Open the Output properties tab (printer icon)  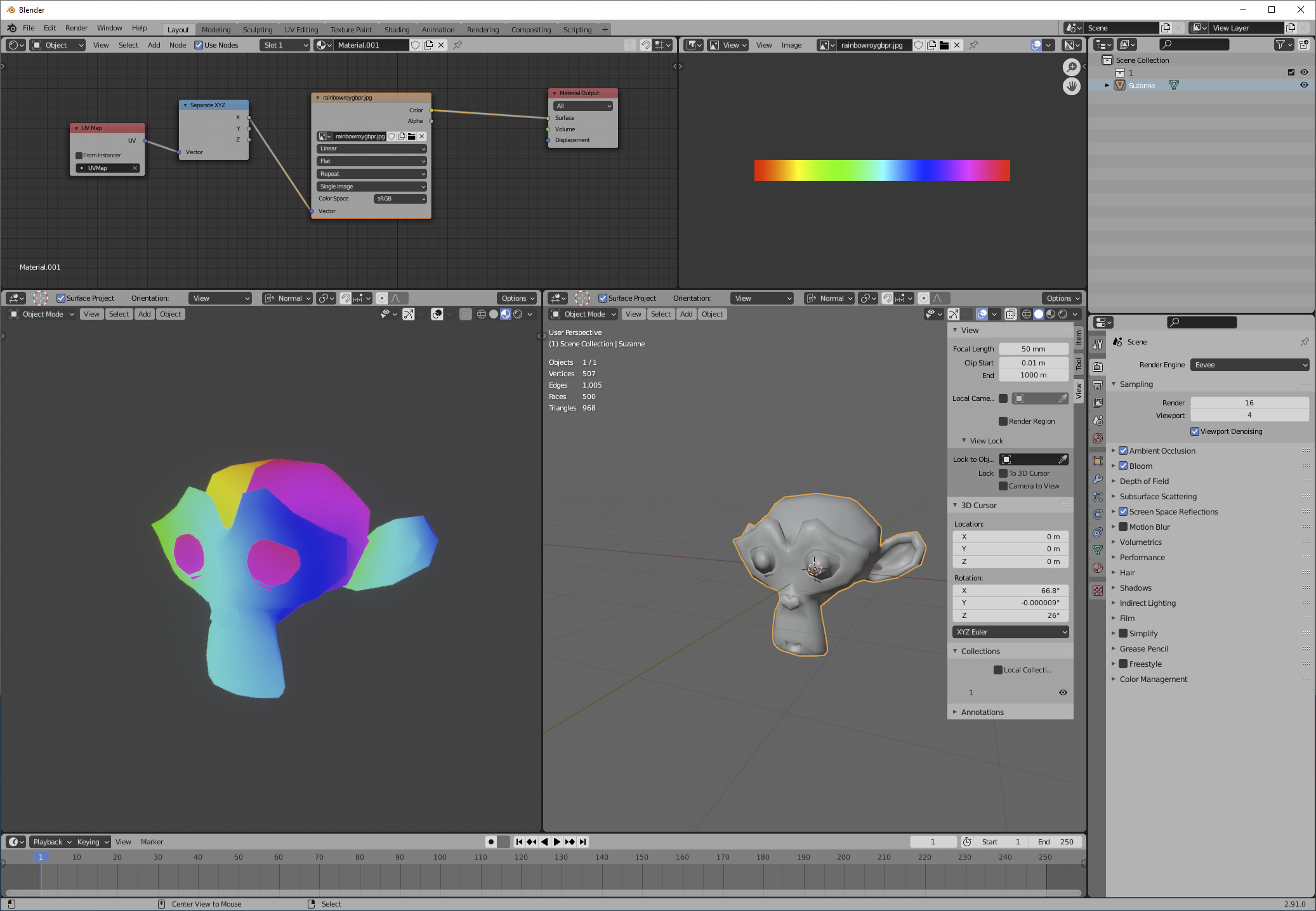(x=1098, y=384)
